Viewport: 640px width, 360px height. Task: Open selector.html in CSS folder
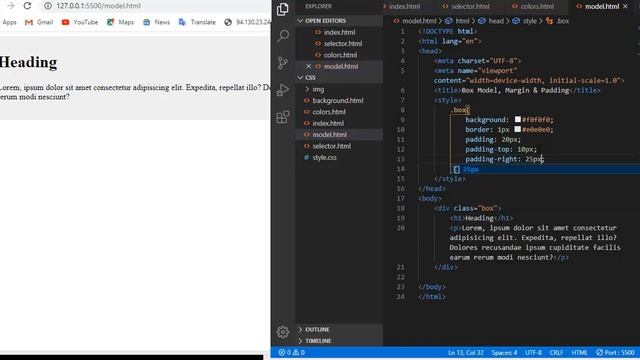[339, 146]
